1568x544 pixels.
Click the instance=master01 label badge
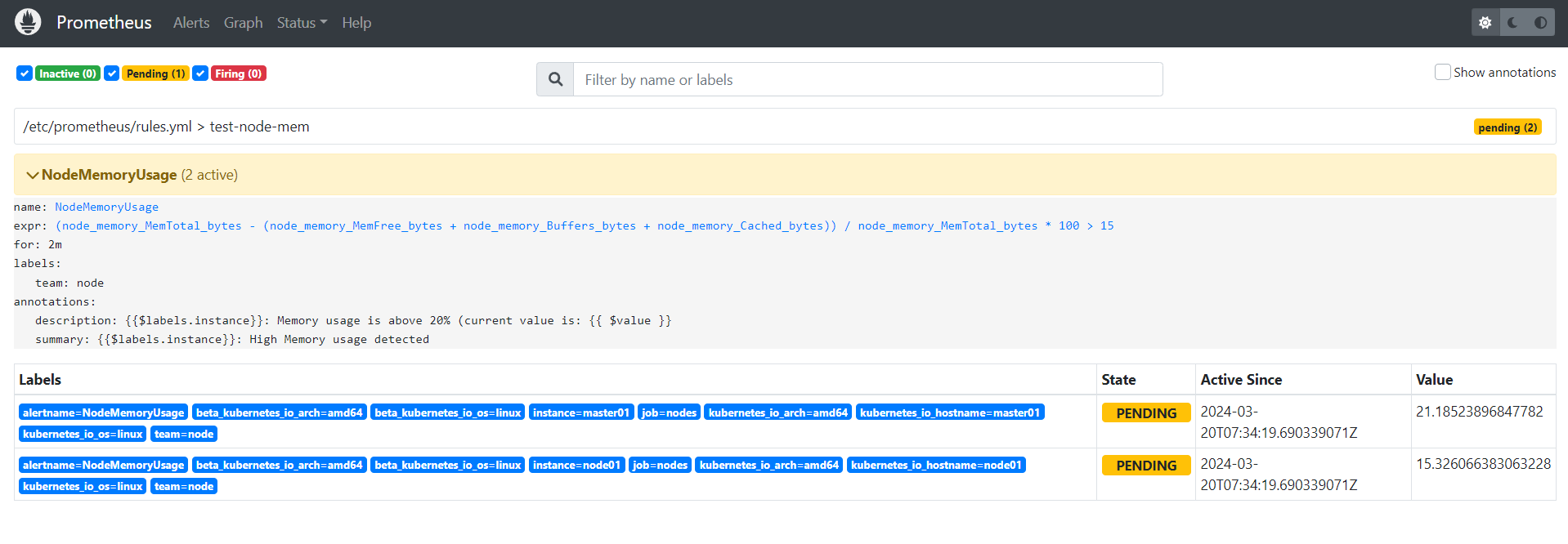click(x=581, y=412)
